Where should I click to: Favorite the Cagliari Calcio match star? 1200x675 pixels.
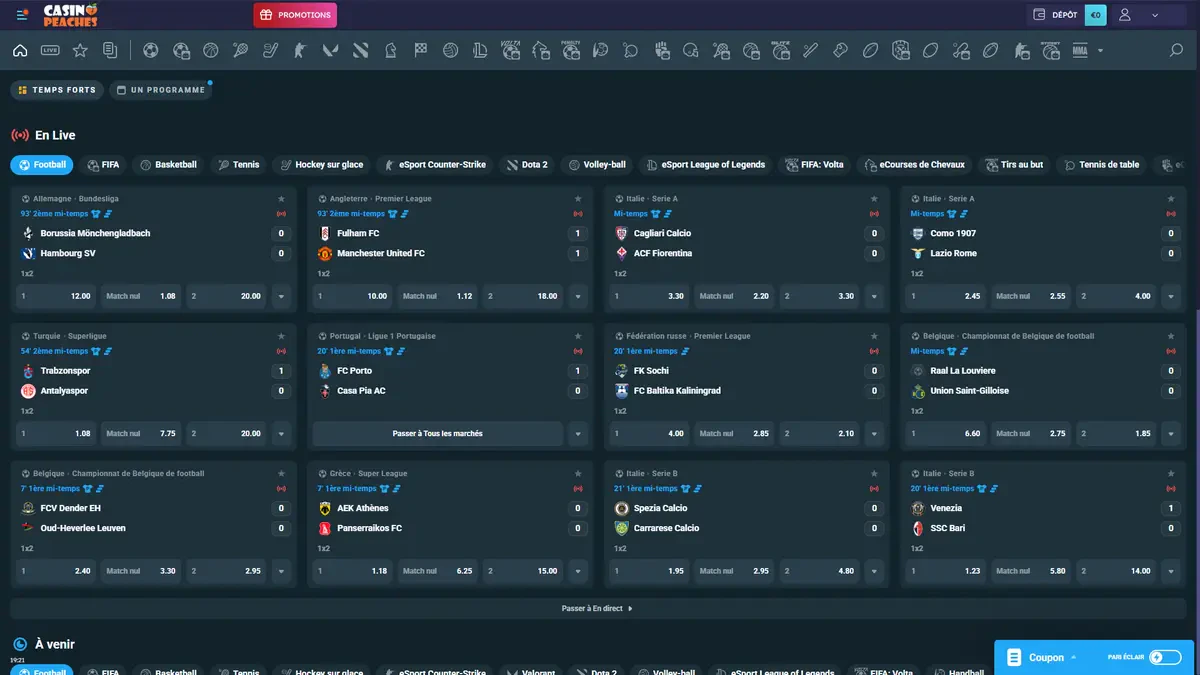pyautogui.click(x=875, y=199)
